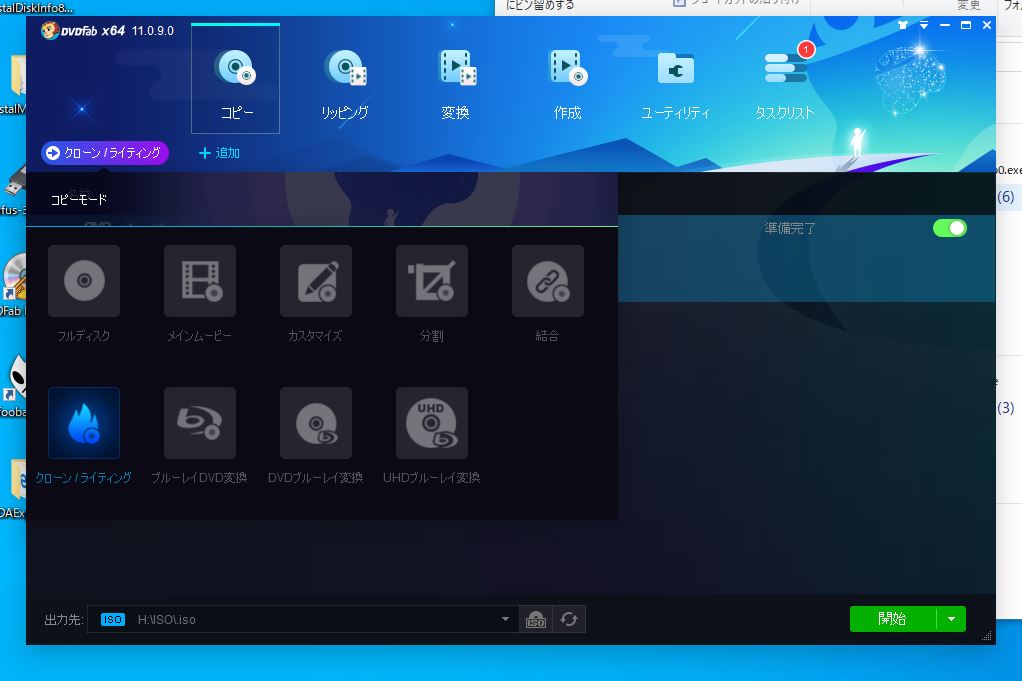Close the DVDFab window
Viewport: 1022px width, 681px height.
987,25
